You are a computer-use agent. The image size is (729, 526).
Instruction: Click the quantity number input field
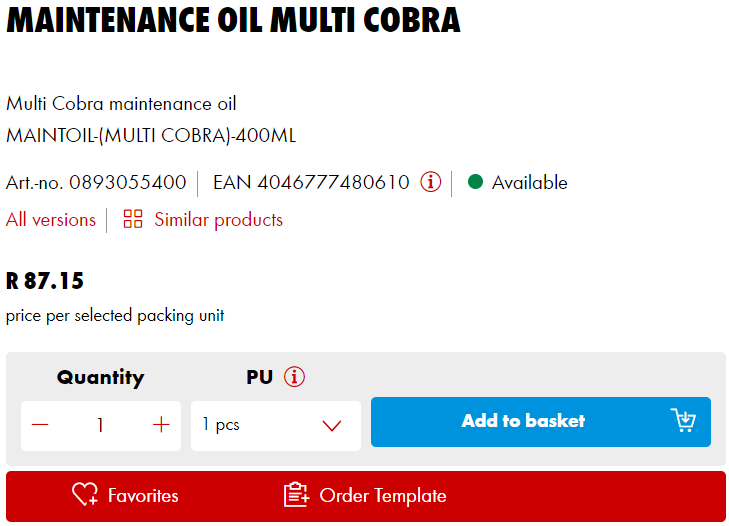pyautogui.click(x=100, y=425)
